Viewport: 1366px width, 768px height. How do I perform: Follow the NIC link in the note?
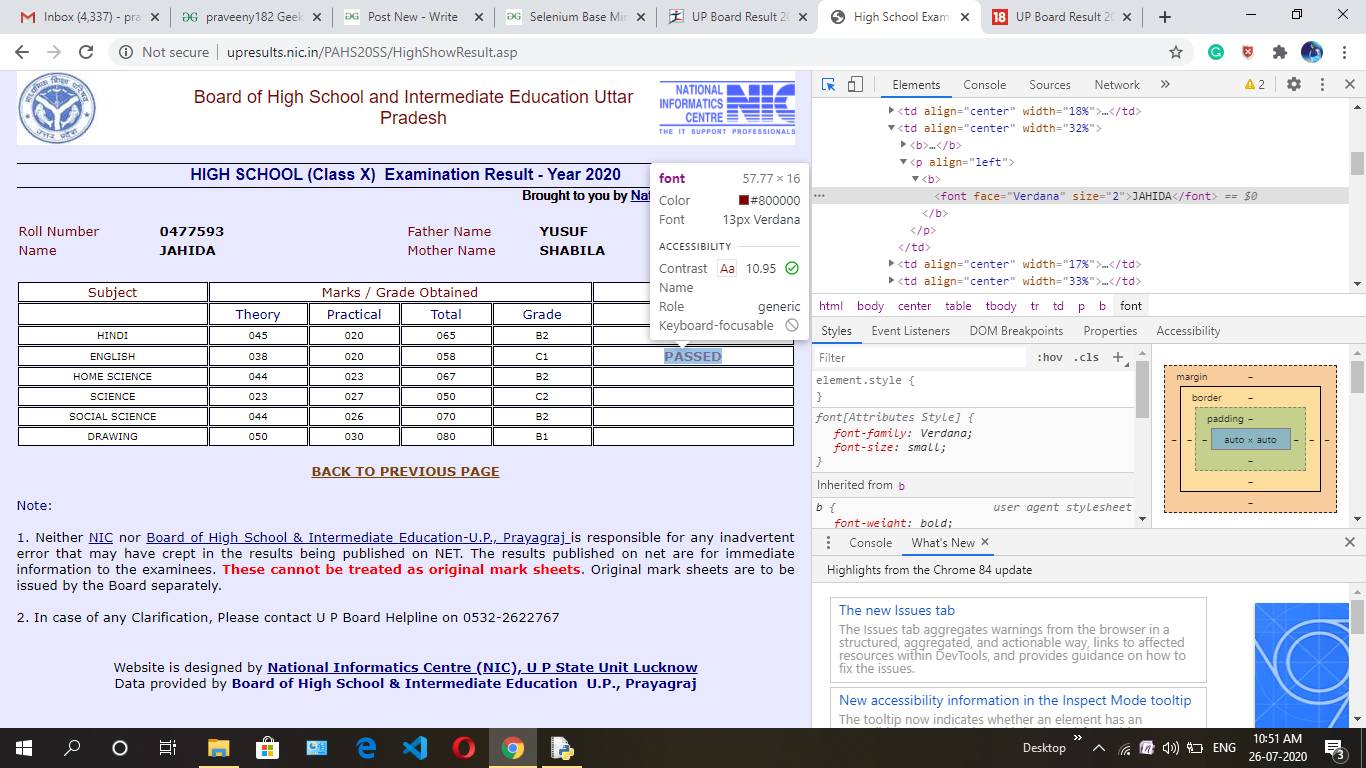(x=101, y=537)
